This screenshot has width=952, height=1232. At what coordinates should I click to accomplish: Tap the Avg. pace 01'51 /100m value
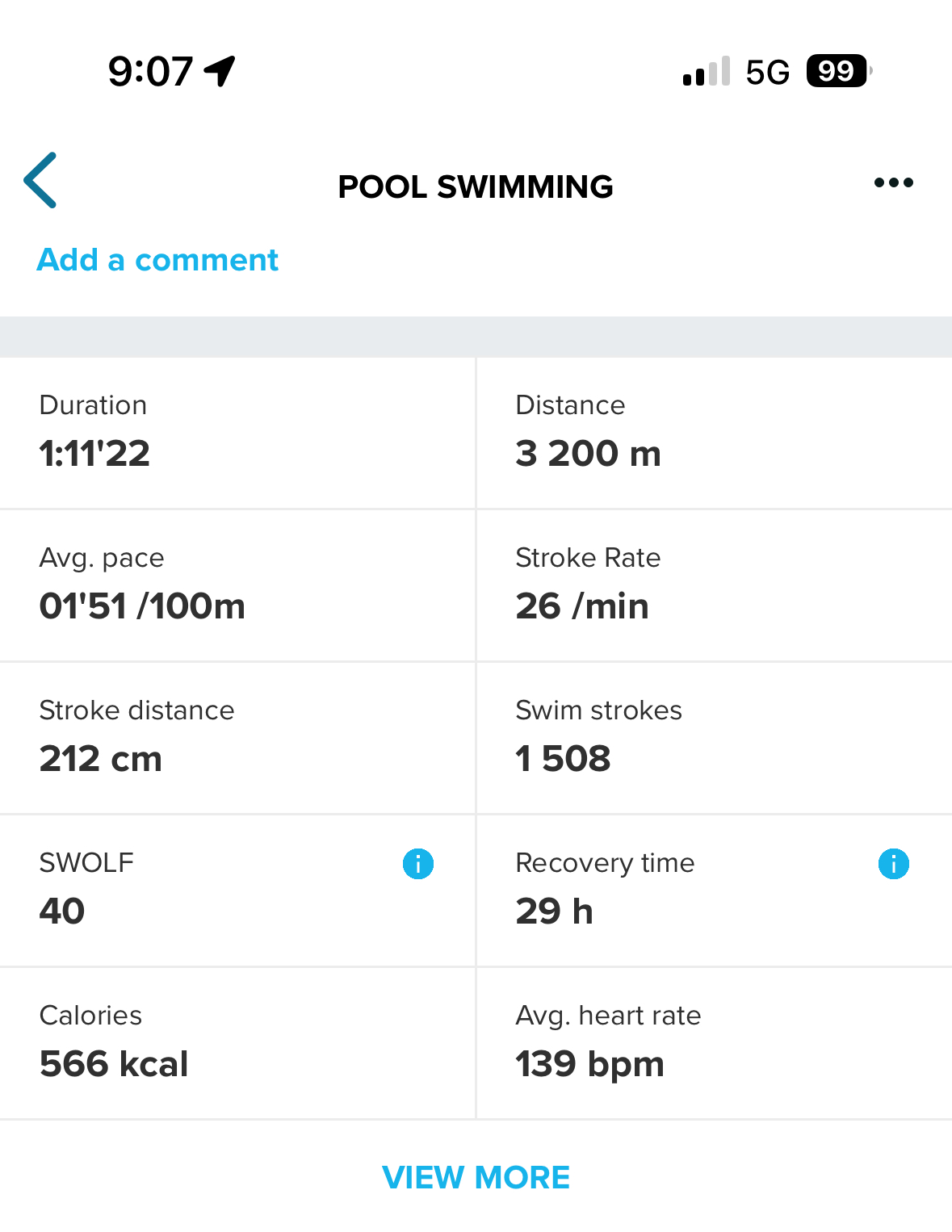tap(142, 606)
